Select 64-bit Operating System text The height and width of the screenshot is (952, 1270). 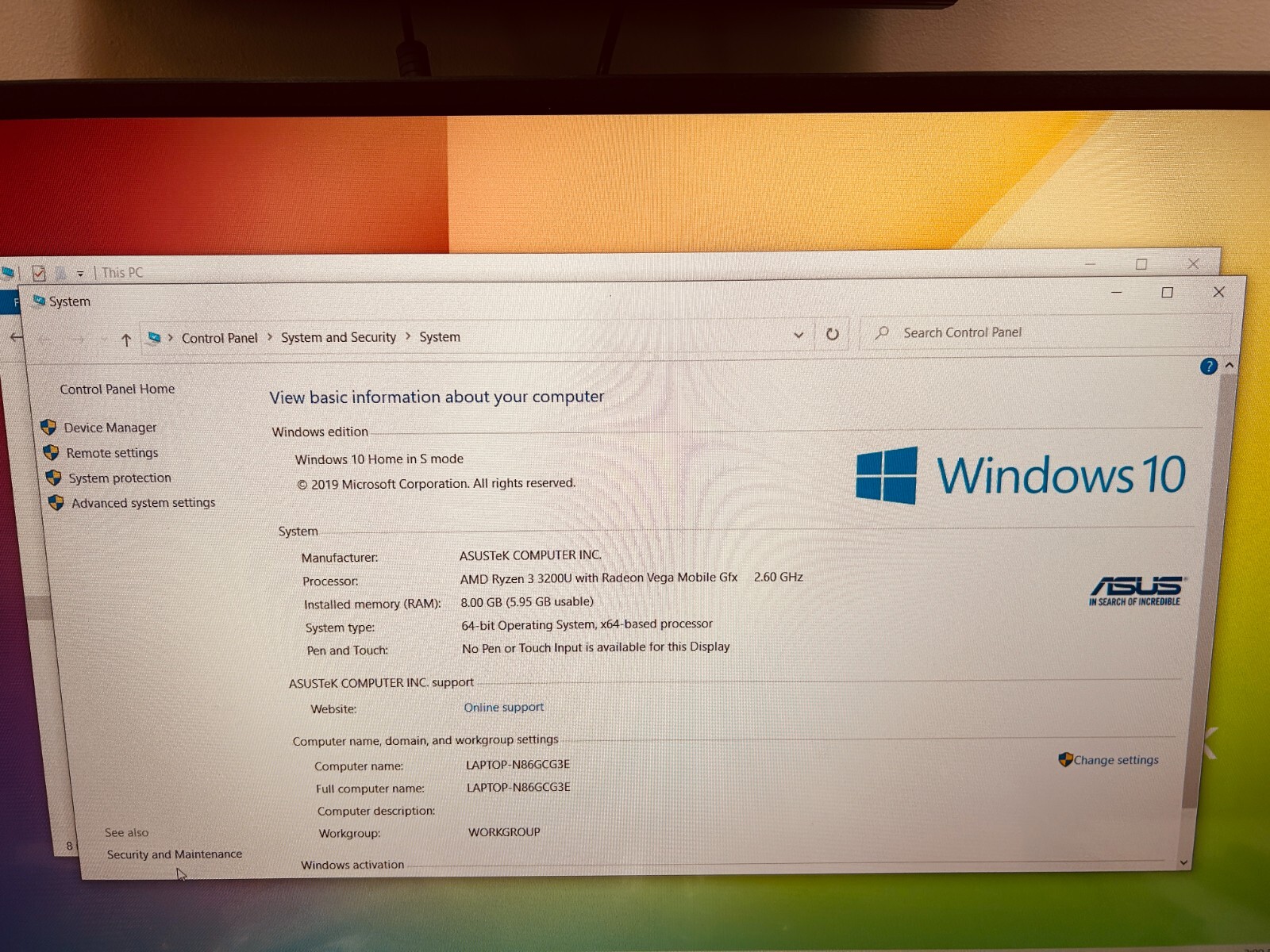[x=587, y=625]
